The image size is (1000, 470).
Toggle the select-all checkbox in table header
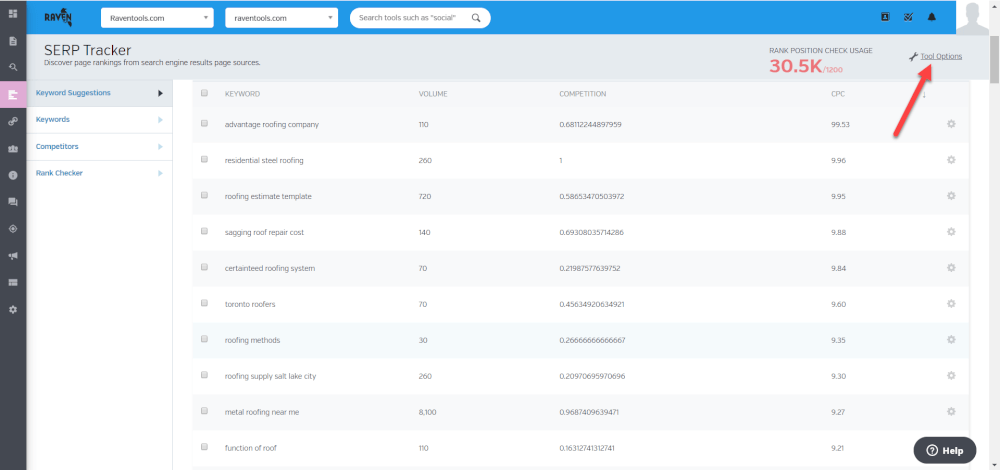click(x=205, y=93)
